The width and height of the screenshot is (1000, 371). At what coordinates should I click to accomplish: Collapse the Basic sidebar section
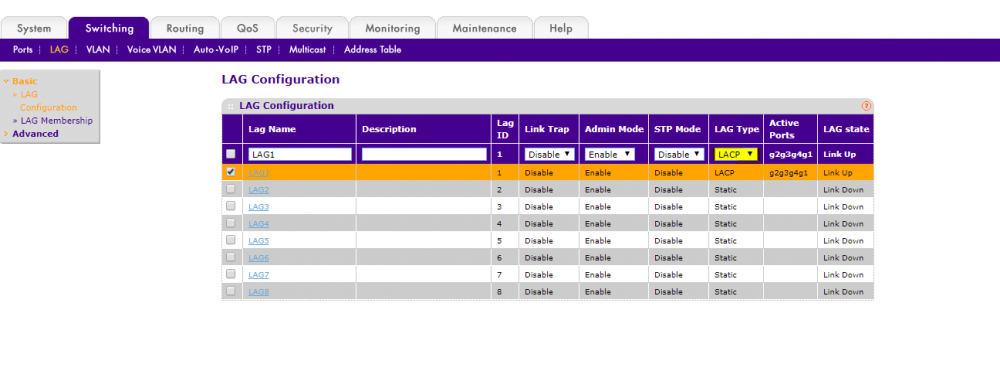pyautogui.click(x=24, y=81)
